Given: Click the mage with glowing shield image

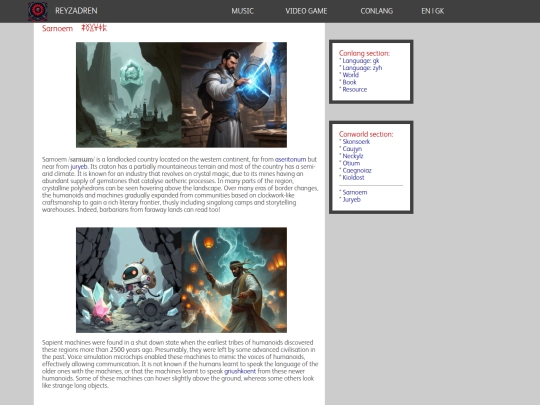Looking at the screenshot, I should [x=234, y=95].
